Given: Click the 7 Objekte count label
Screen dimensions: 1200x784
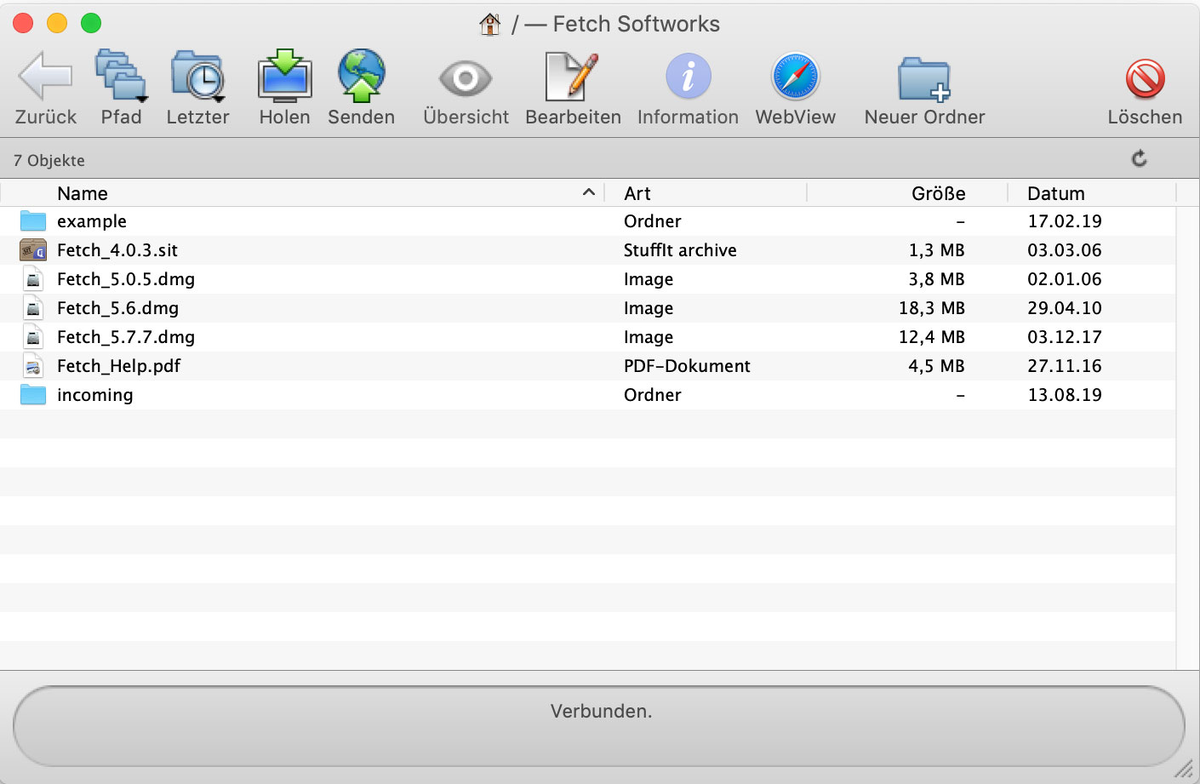Looking at the screenshot, I should [x=49, y=160].
